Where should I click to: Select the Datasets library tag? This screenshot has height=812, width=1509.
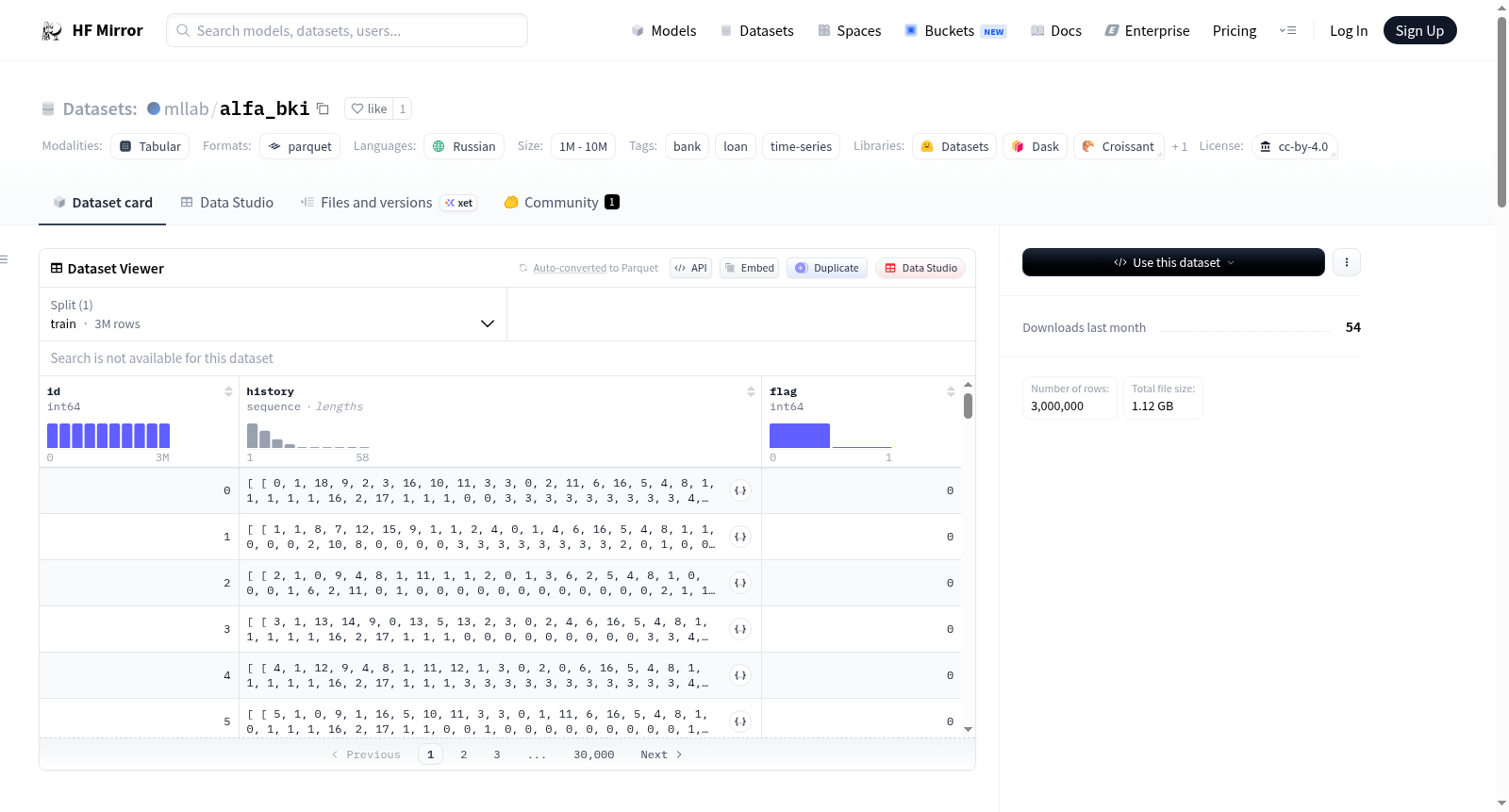954,146
